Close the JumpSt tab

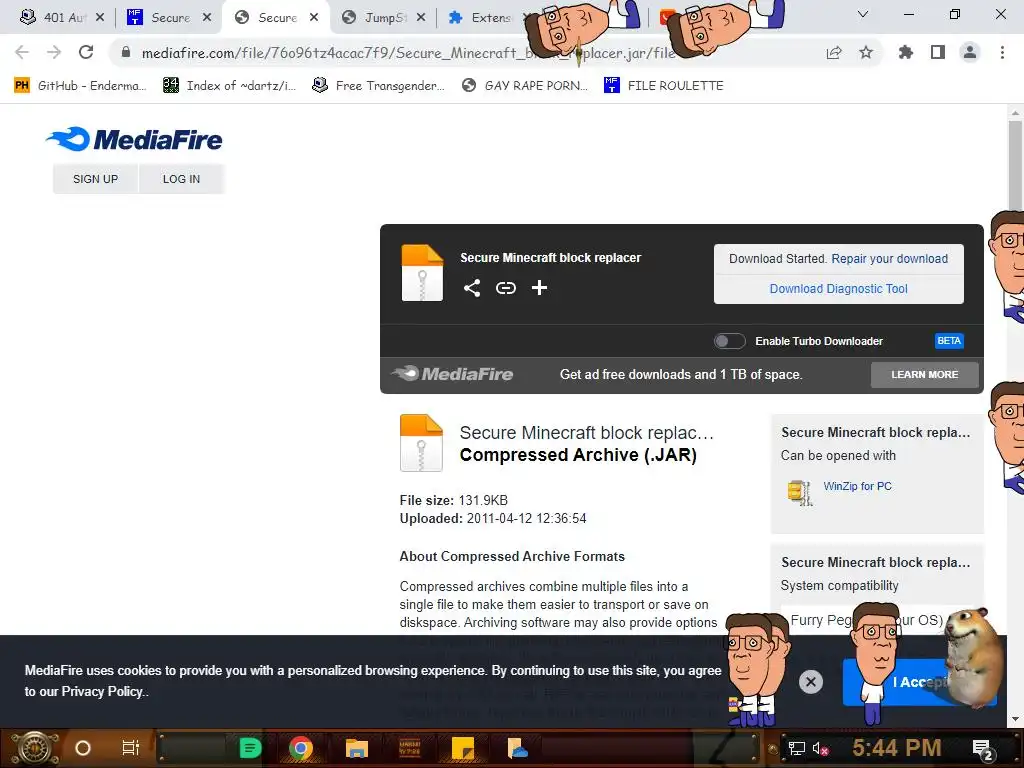click(421, 18)
